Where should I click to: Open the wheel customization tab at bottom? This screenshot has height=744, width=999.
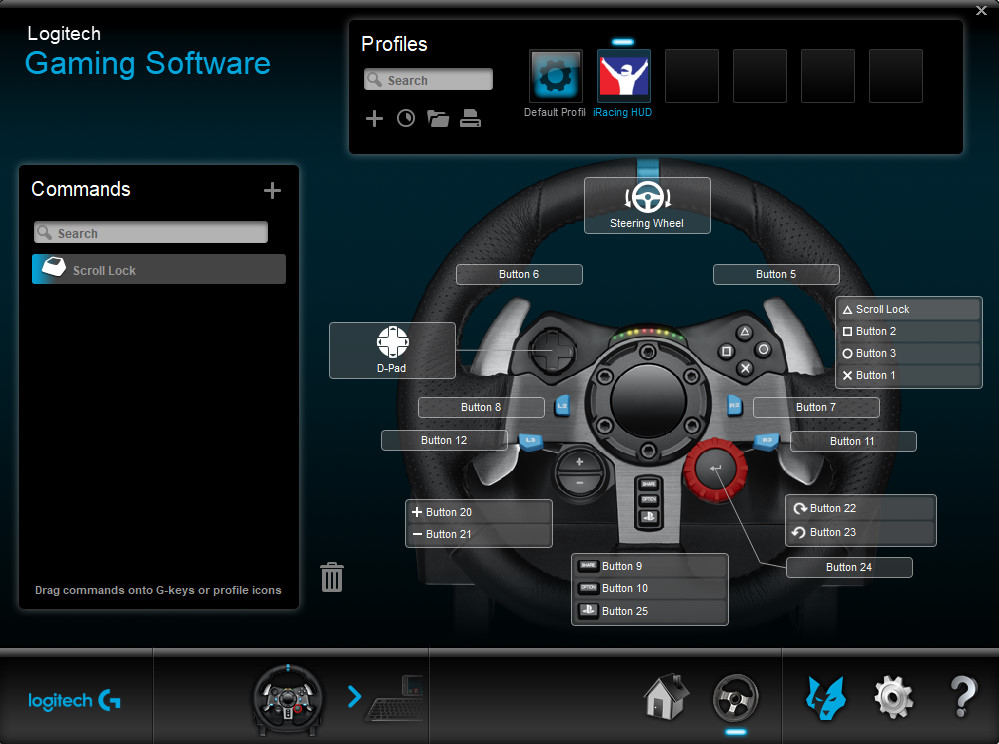735,698
